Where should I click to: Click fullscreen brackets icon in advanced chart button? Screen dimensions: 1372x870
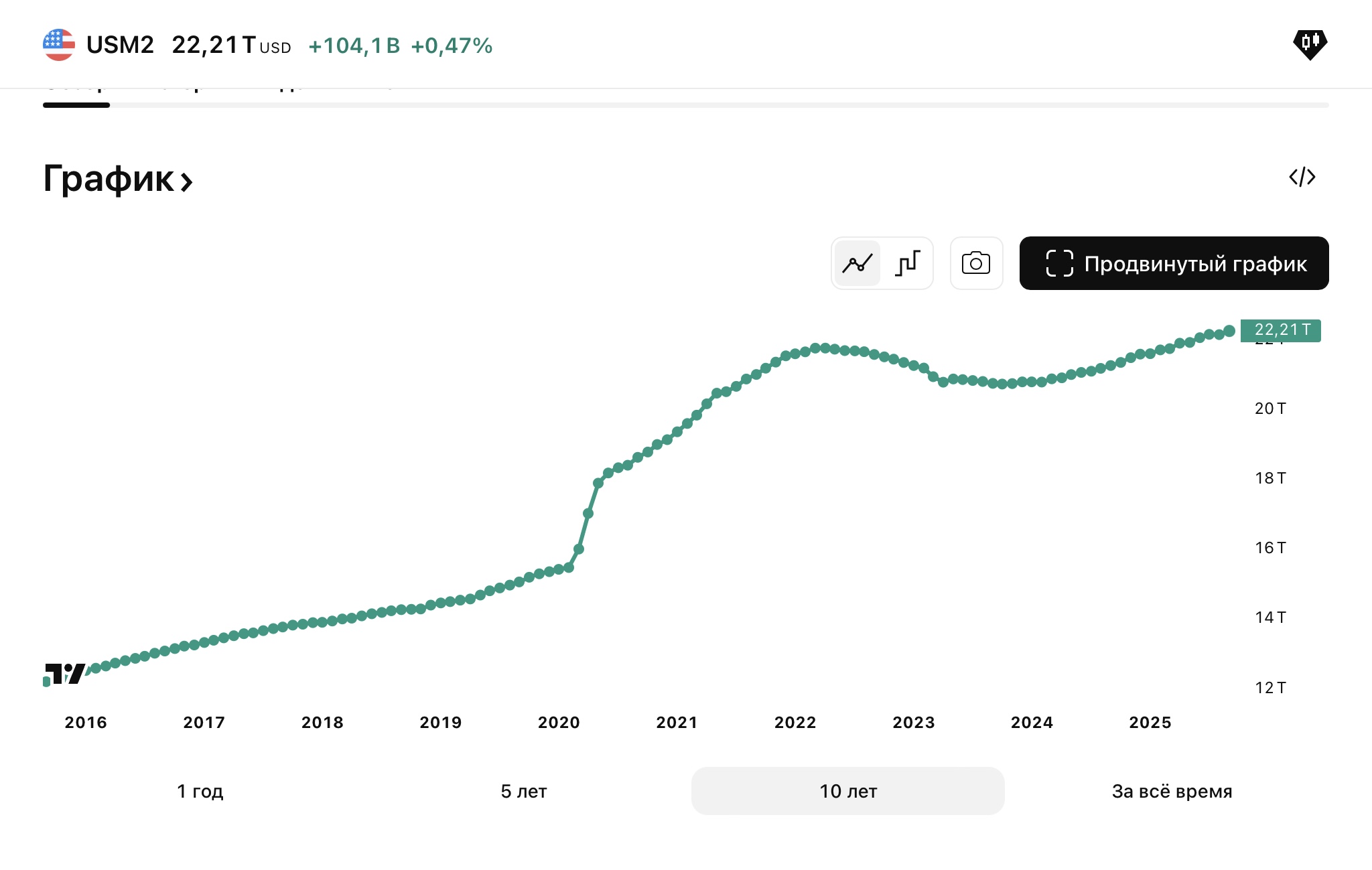click(x=1059, y=263)
